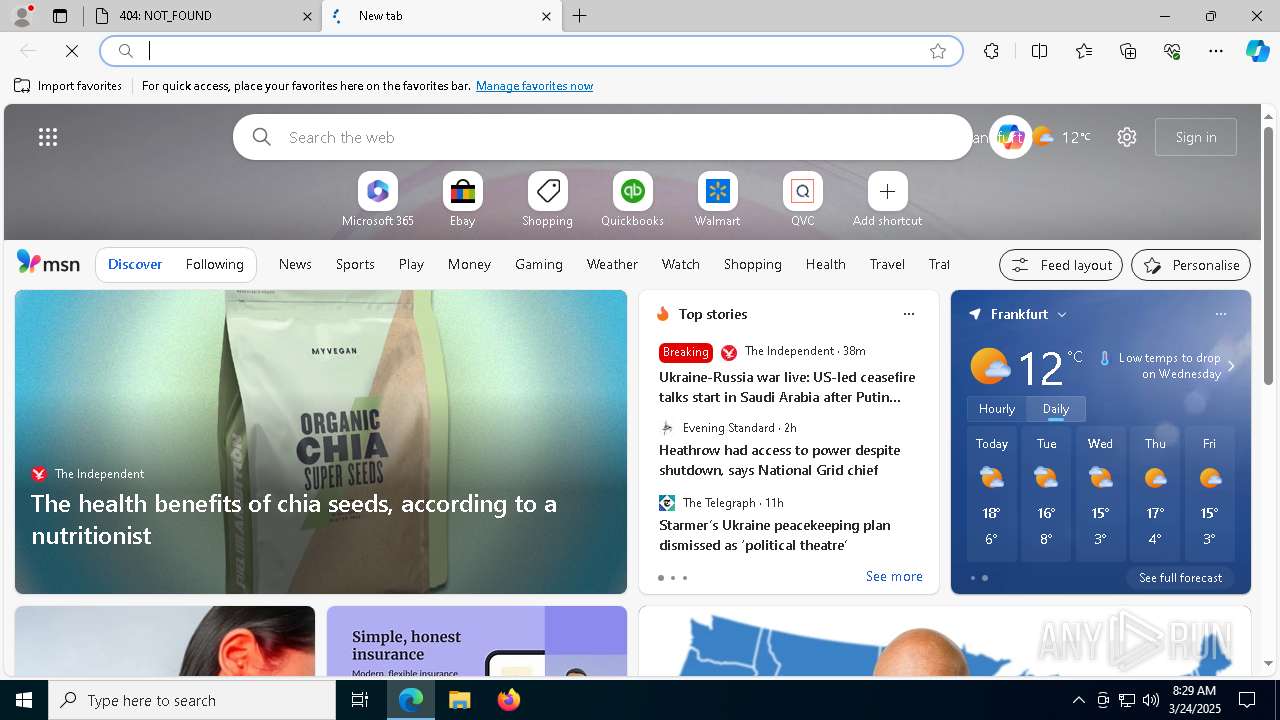Click the Personalise button

(x=1191, y=265)
